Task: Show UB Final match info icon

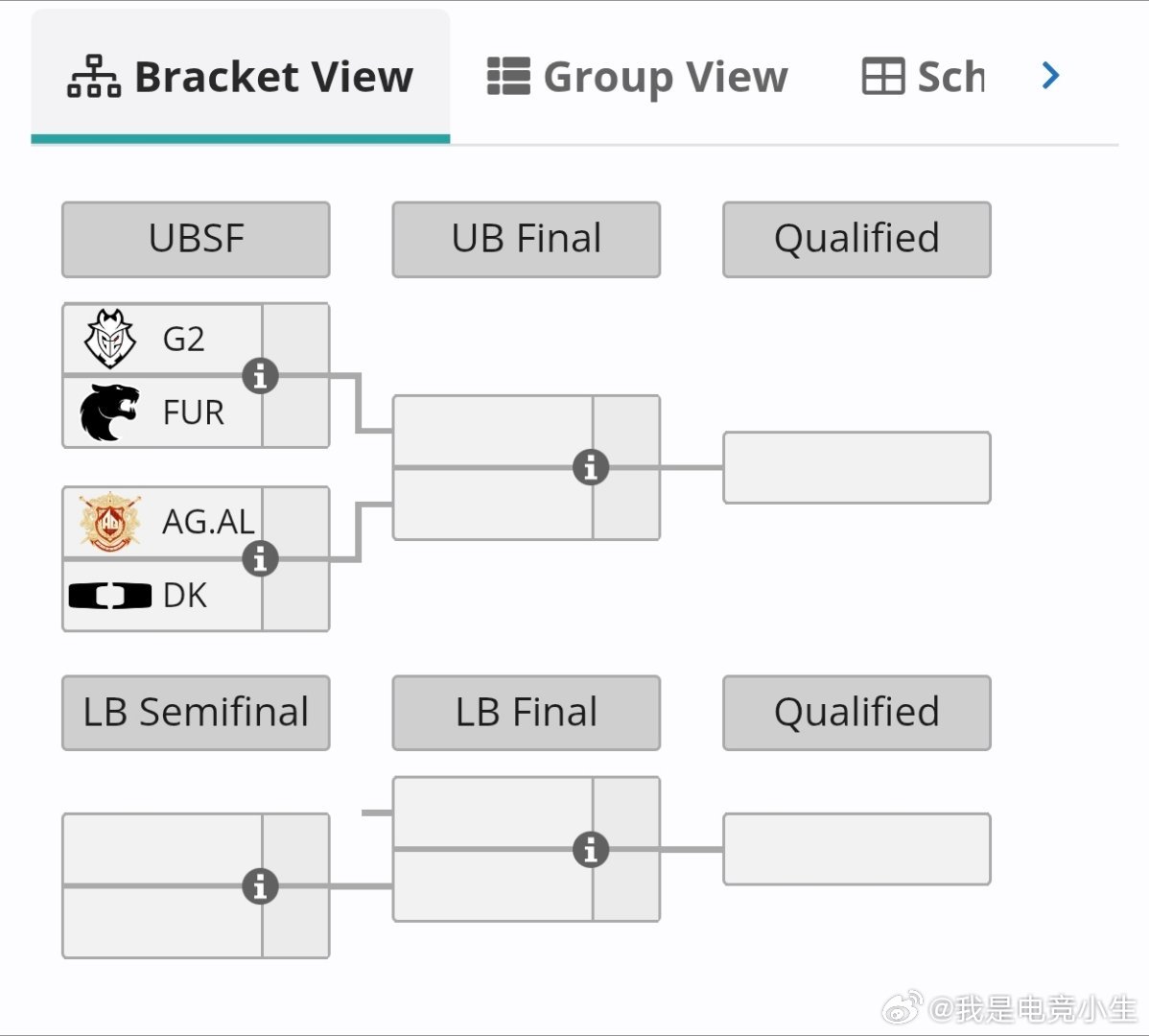Action: (x=591, y=467)
